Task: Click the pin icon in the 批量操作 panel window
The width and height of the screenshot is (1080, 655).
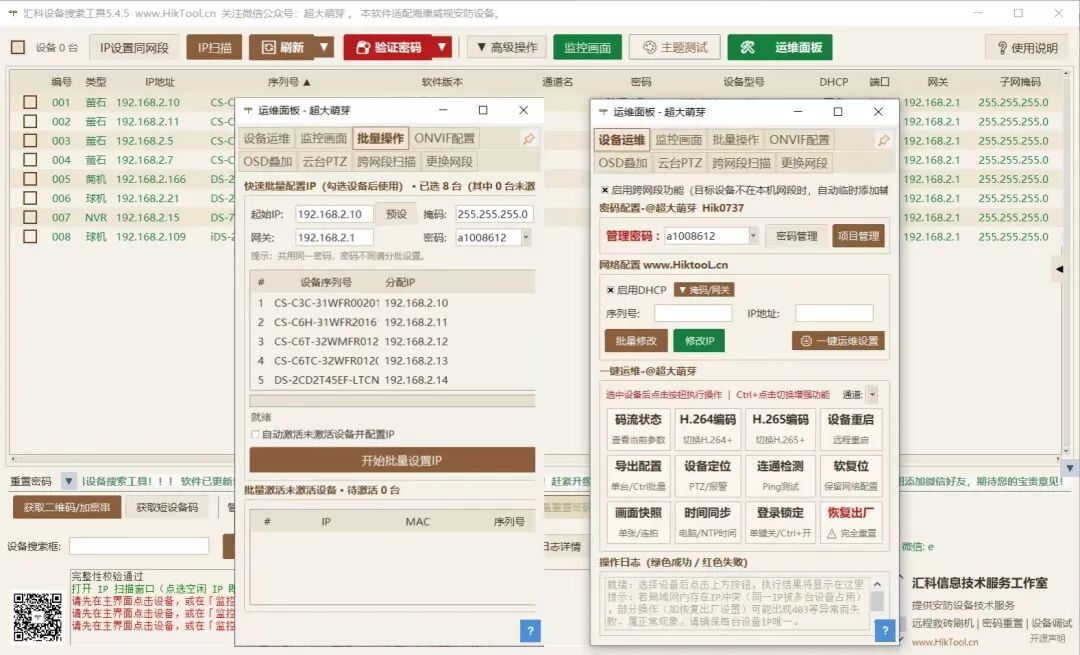Action: coord(528,138)
